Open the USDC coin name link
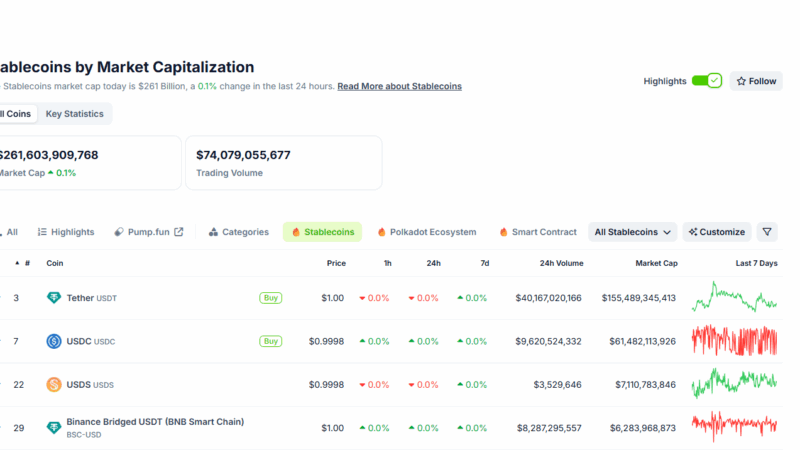 91,341
